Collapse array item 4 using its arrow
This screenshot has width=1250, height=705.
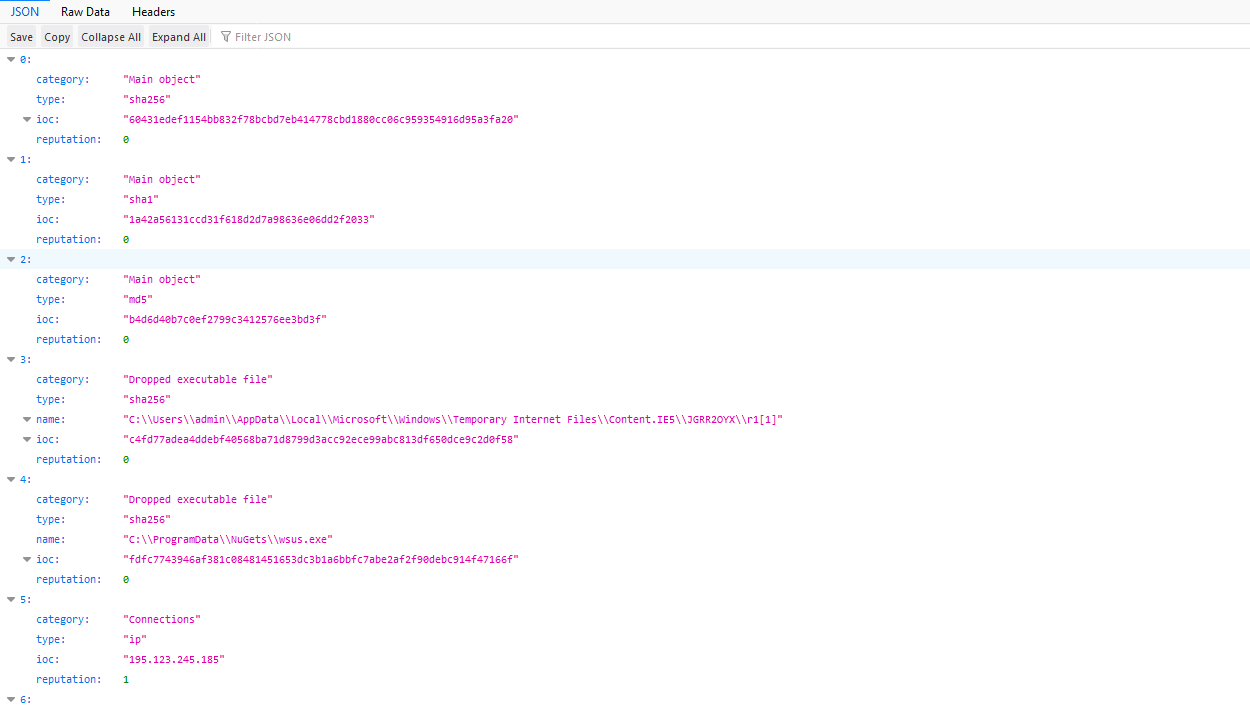click(x=11, y=480)
